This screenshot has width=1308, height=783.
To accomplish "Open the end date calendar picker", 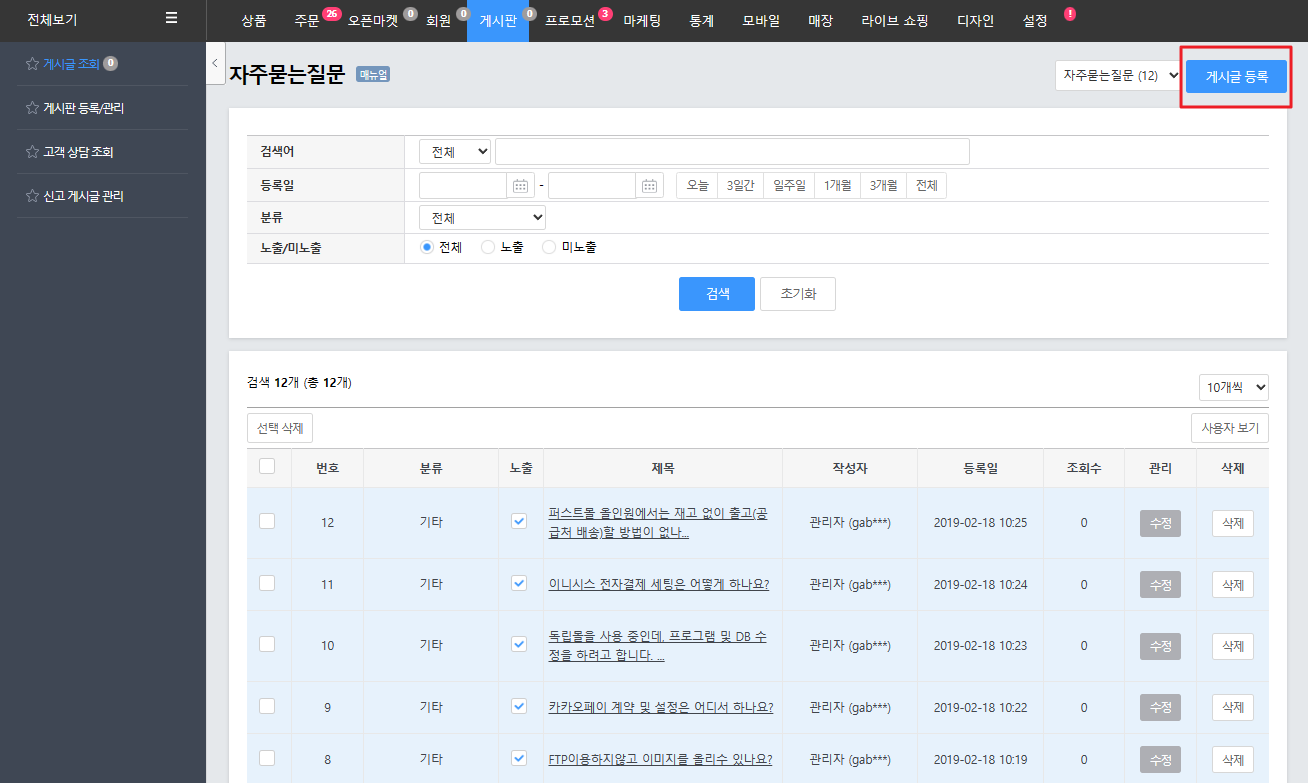I will [650, 186].
